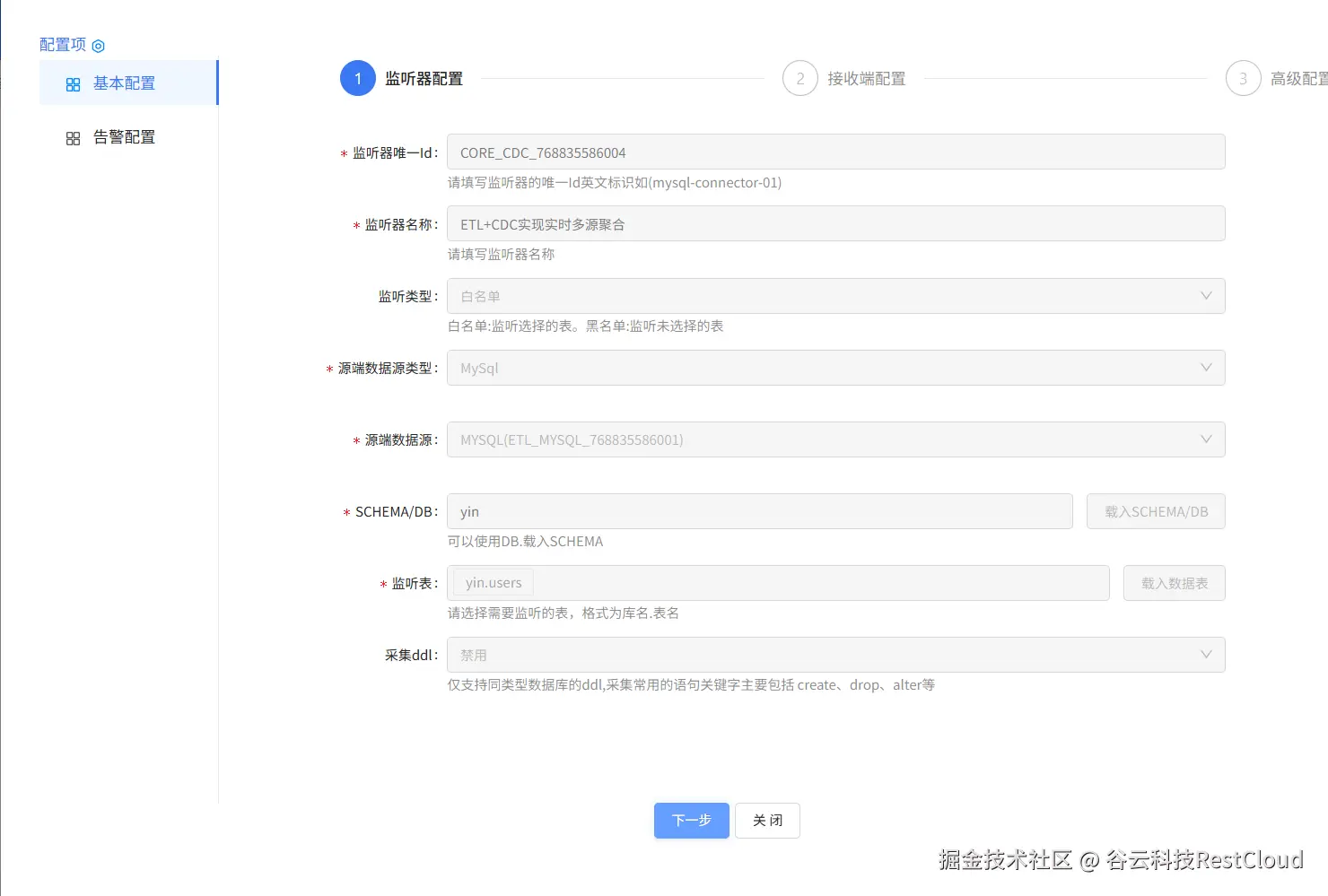Click the gear icon beside 配置项
1328x896 pixels.
[98, 45]
